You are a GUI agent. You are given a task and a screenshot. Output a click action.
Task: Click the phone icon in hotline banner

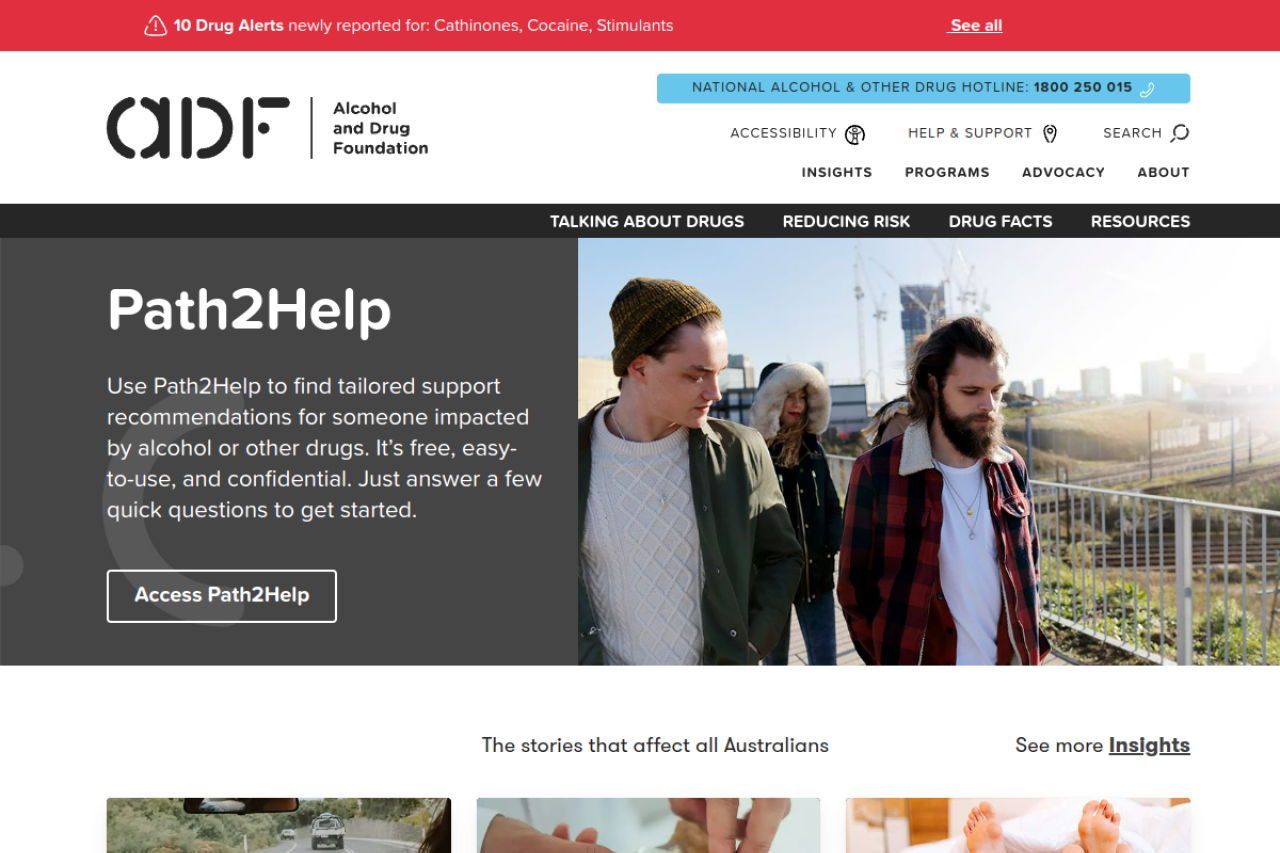click(x=1147, y=89)
